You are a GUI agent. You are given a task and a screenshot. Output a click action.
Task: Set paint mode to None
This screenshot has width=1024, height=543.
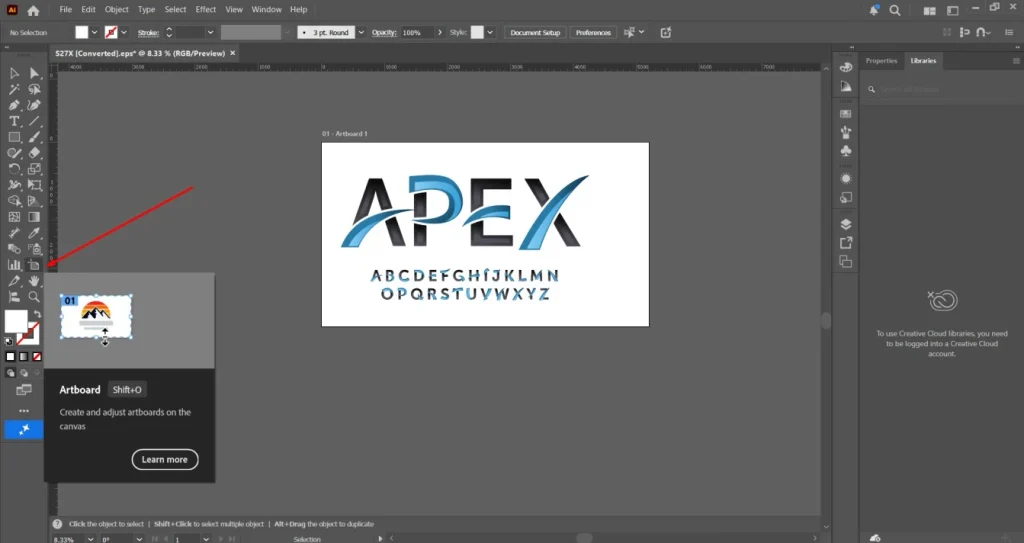click(37, 357)
